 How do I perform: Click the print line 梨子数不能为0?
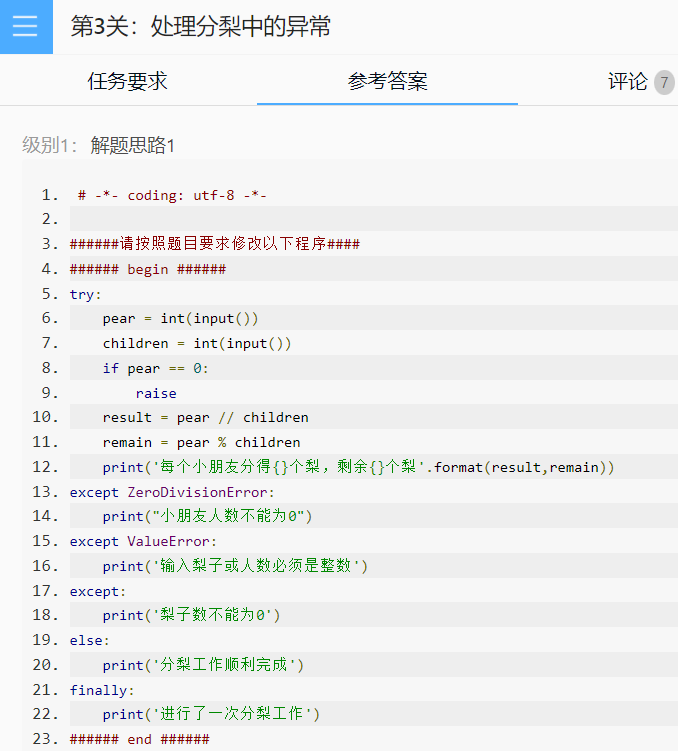tap(192, 615)
